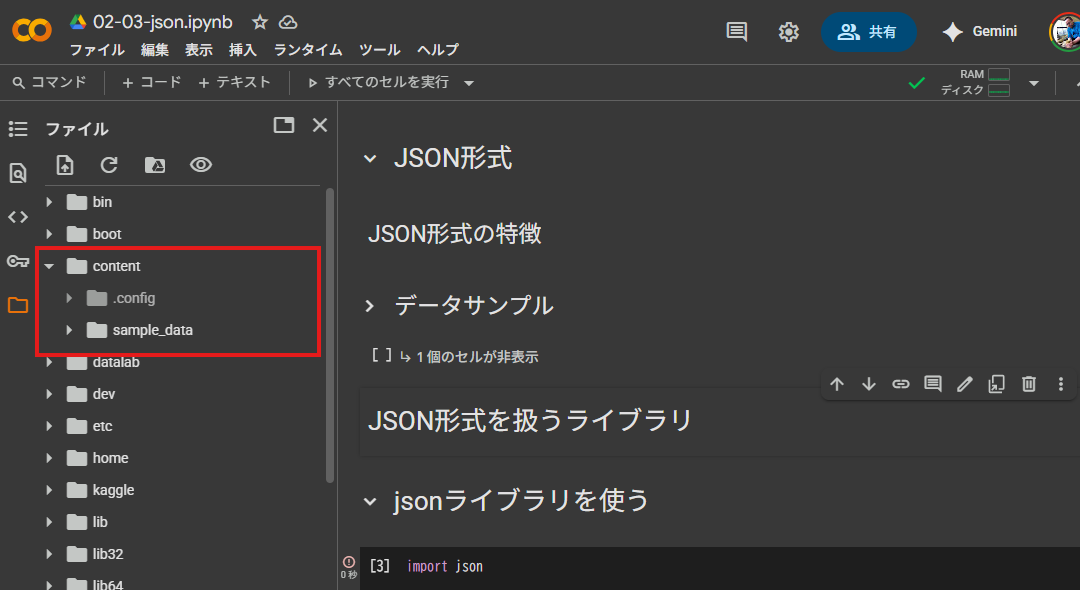Click the mount Google Drive icon
This screenshot has height=590, width=1080.
pos(155,165)
